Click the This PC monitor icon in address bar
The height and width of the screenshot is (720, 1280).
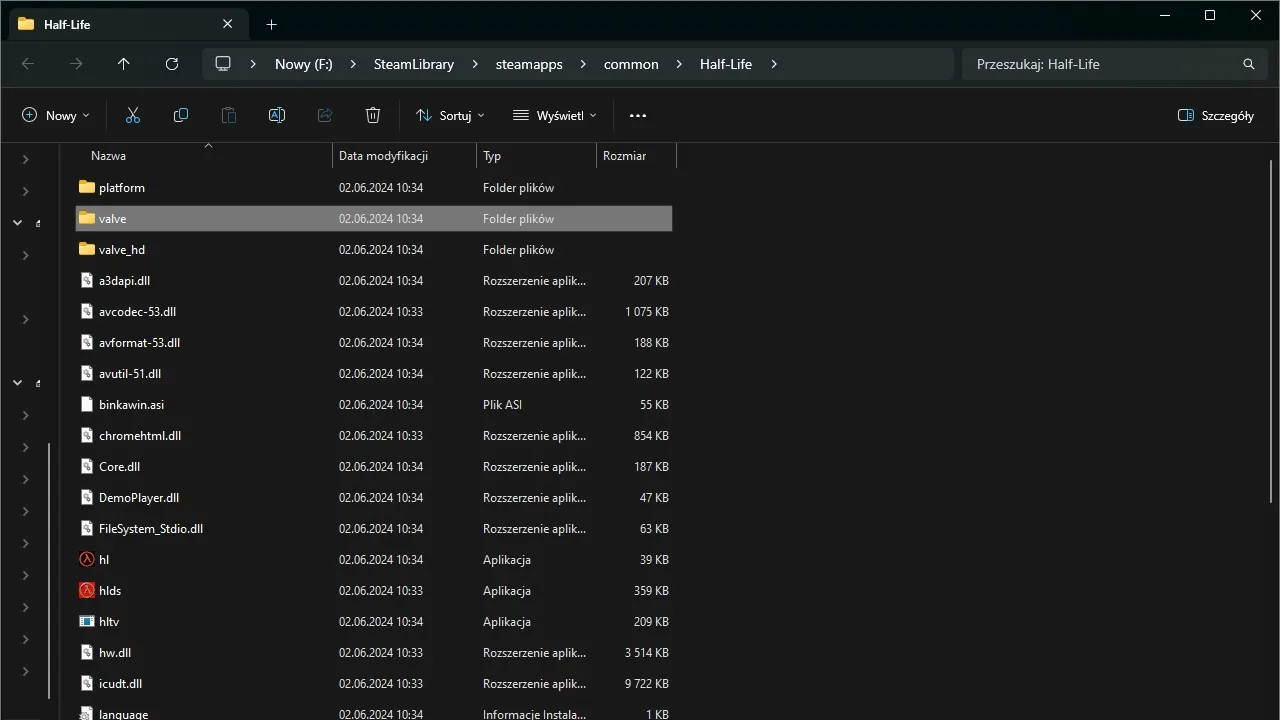[x=223, y=64]
